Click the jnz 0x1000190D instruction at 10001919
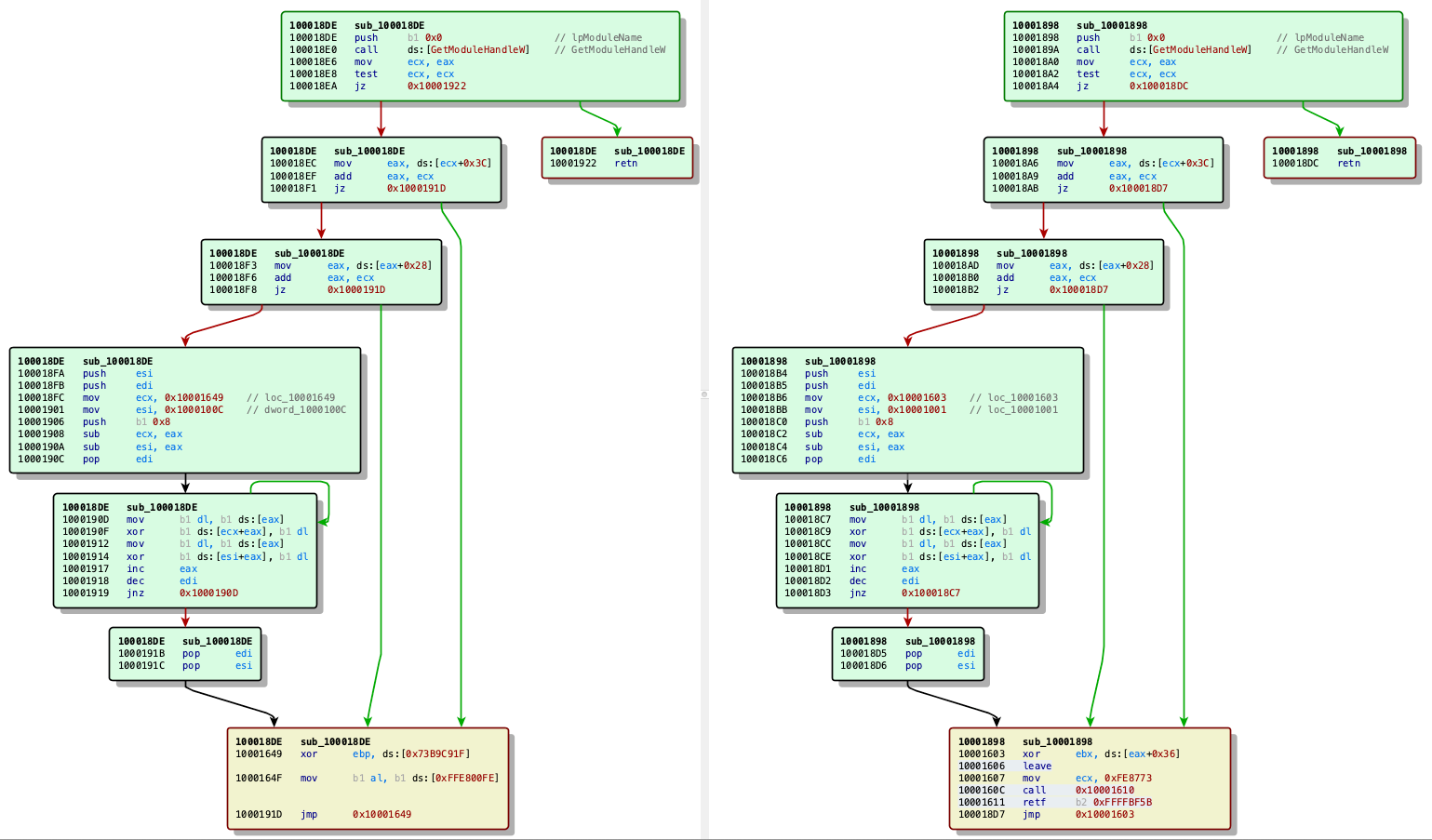1432x840 pixels. pos(150,593)
